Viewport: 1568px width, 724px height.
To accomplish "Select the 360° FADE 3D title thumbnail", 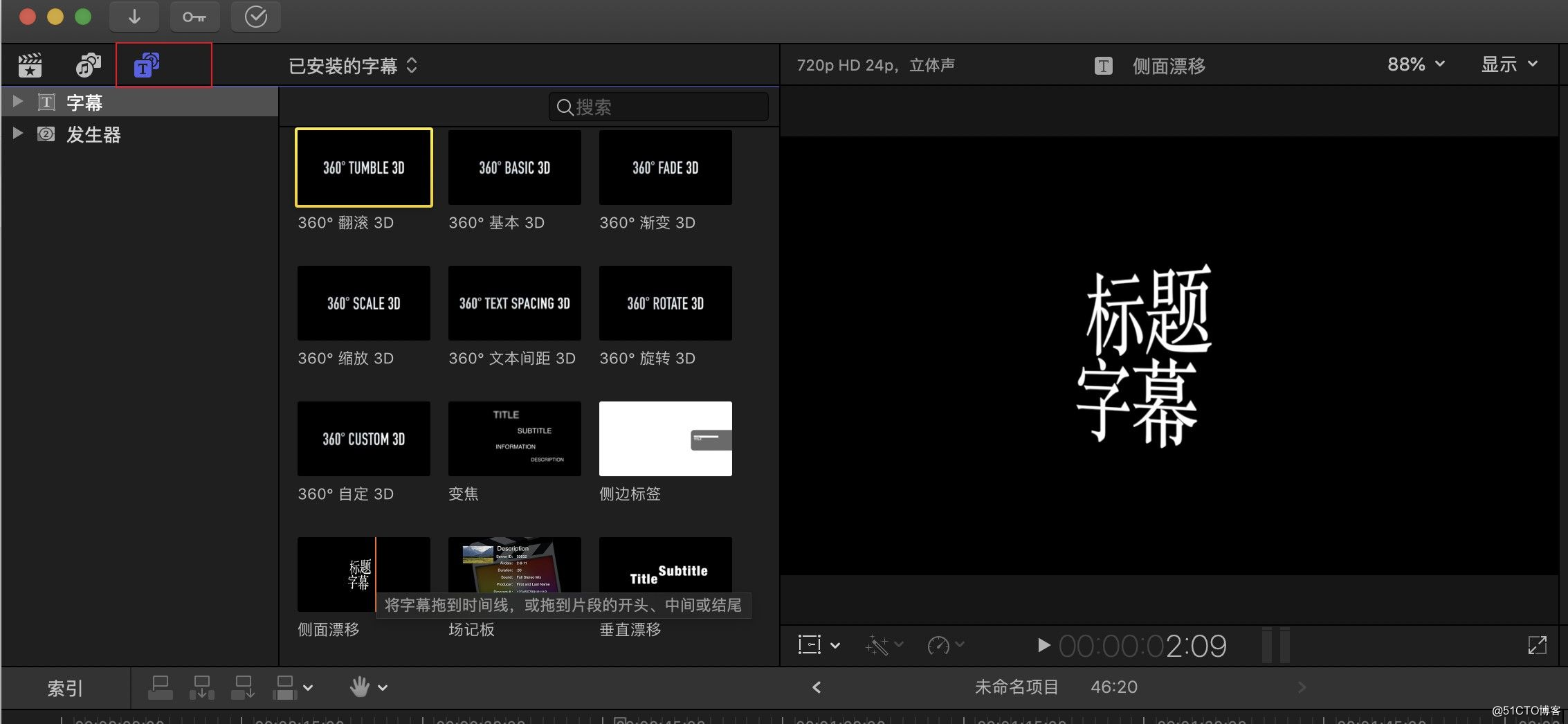I will 666,168.
